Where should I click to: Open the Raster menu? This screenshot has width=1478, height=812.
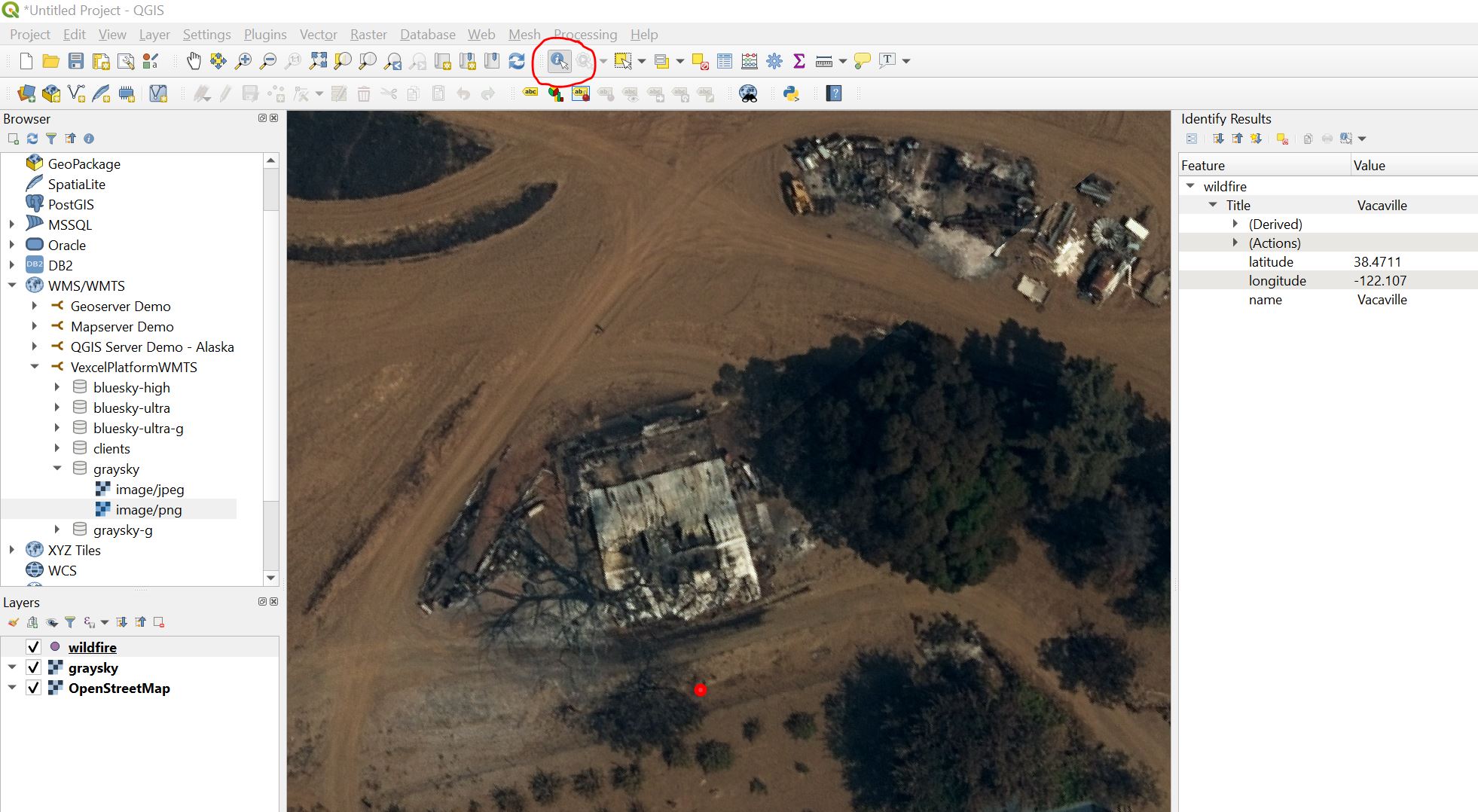(x=368, y=35)
